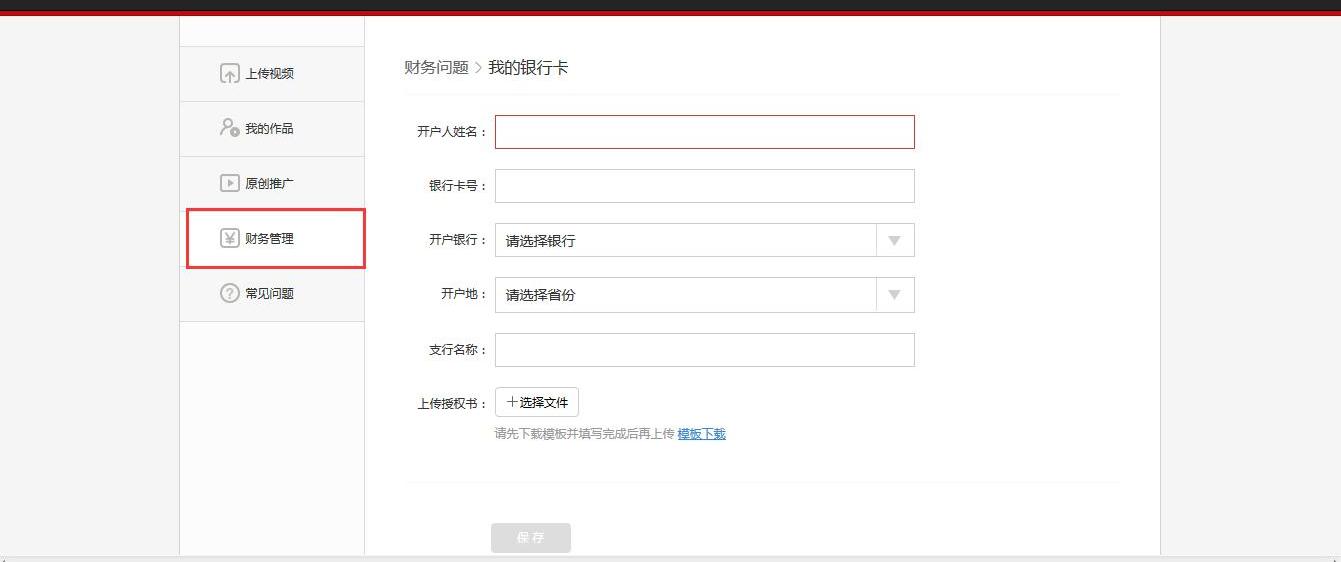Click the 常见问题 question mark icon

tap(229, 293)
